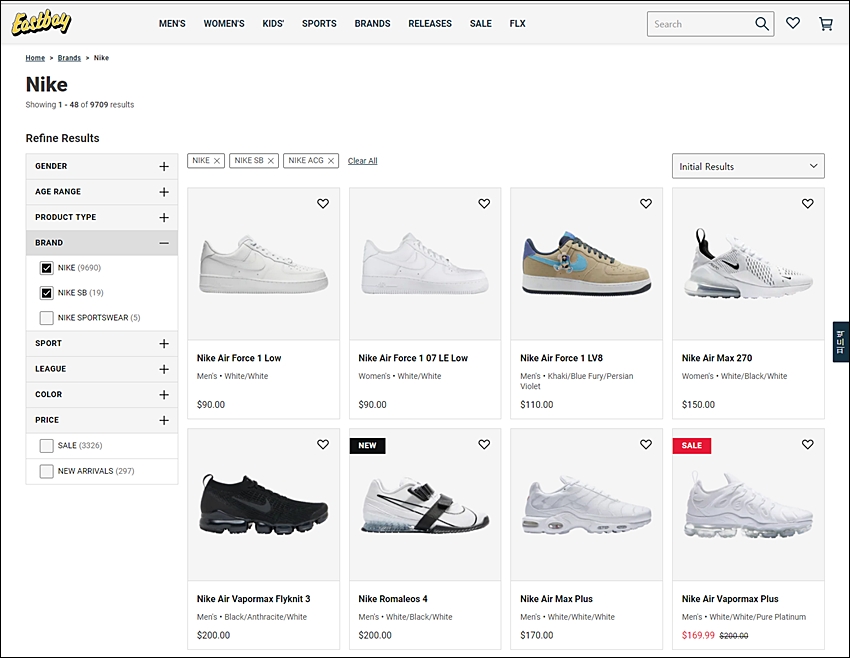
Task: Open the SPORTS menu
Action: (x=319, y=24)
